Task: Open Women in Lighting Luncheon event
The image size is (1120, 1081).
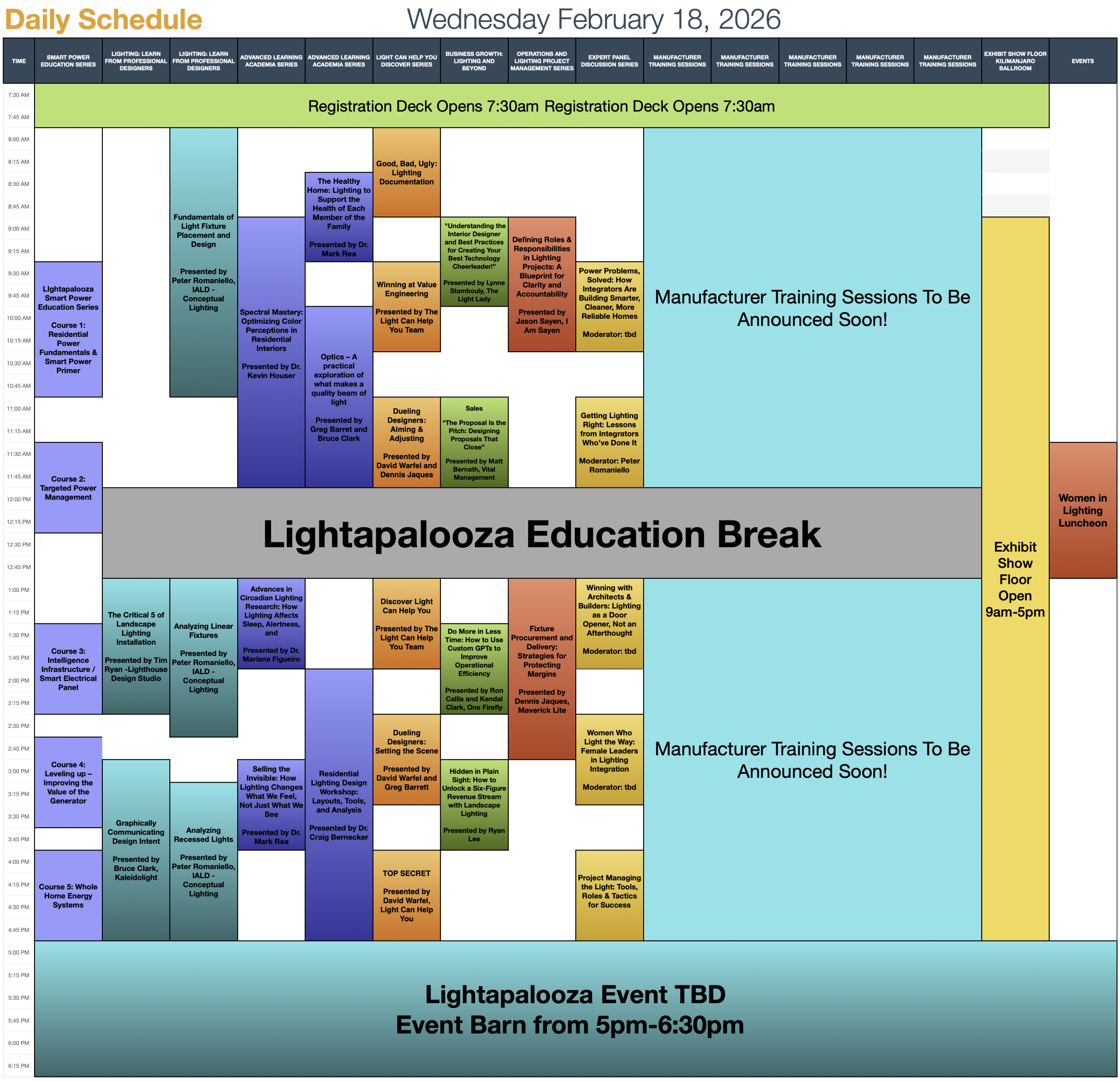Action: click(1082, 510)
